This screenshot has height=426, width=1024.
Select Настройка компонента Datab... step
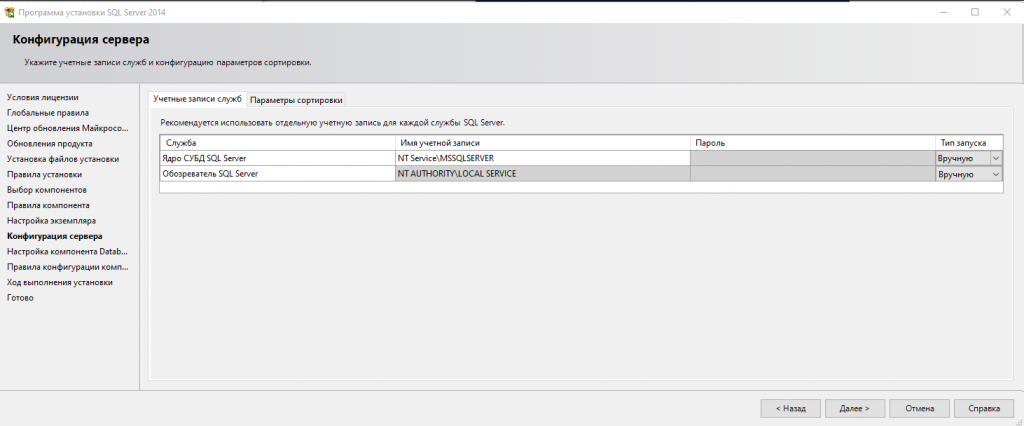tap(68, 252)
